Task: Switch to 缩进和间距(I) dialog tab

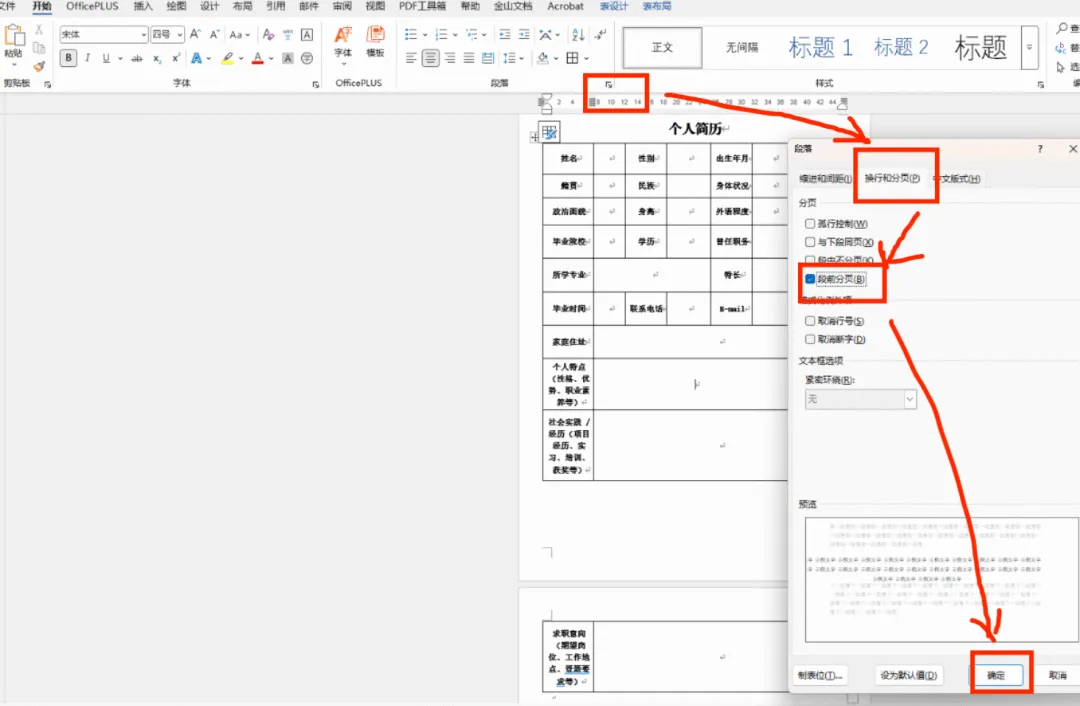Action: click(x=824, y=178)
